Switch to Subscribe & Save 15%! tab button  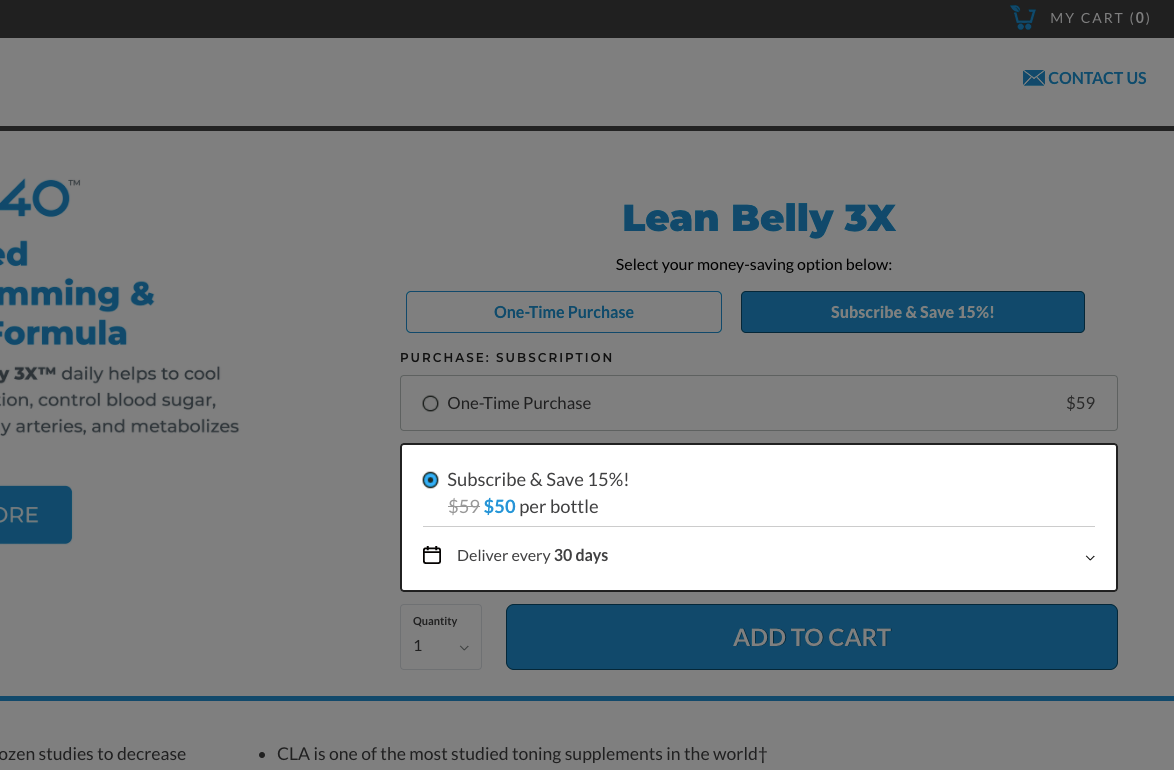(913, 312)
